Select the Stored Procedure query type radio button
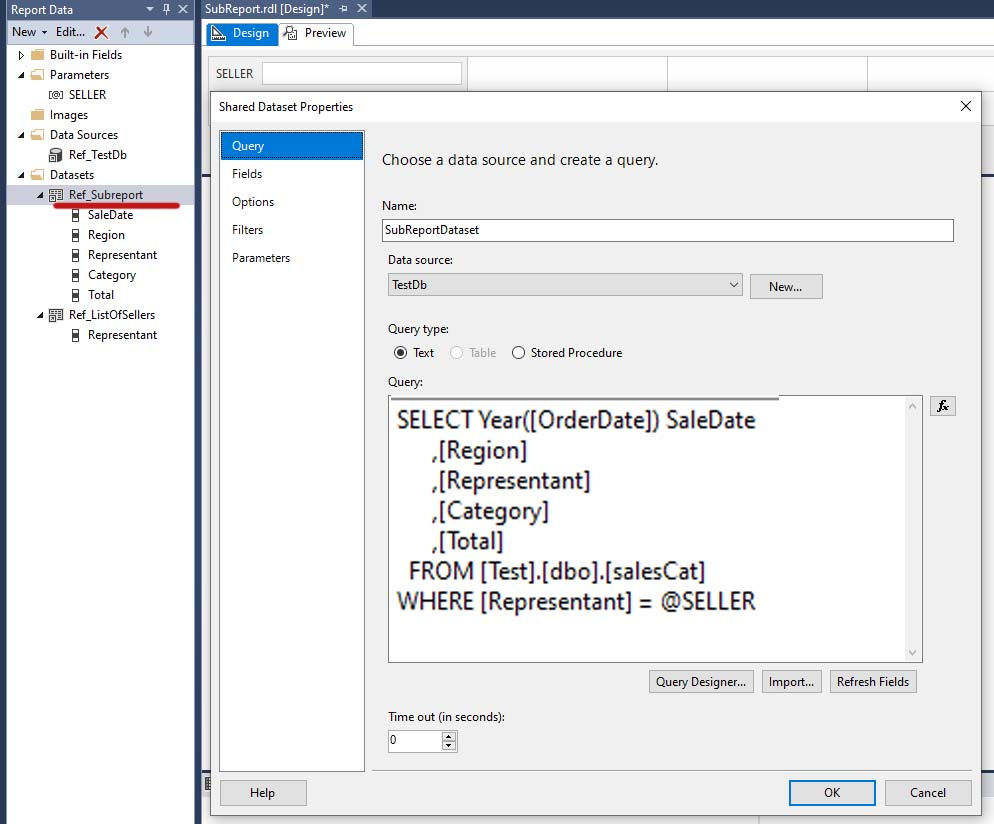The image size is (994, 824). (518, 352)
